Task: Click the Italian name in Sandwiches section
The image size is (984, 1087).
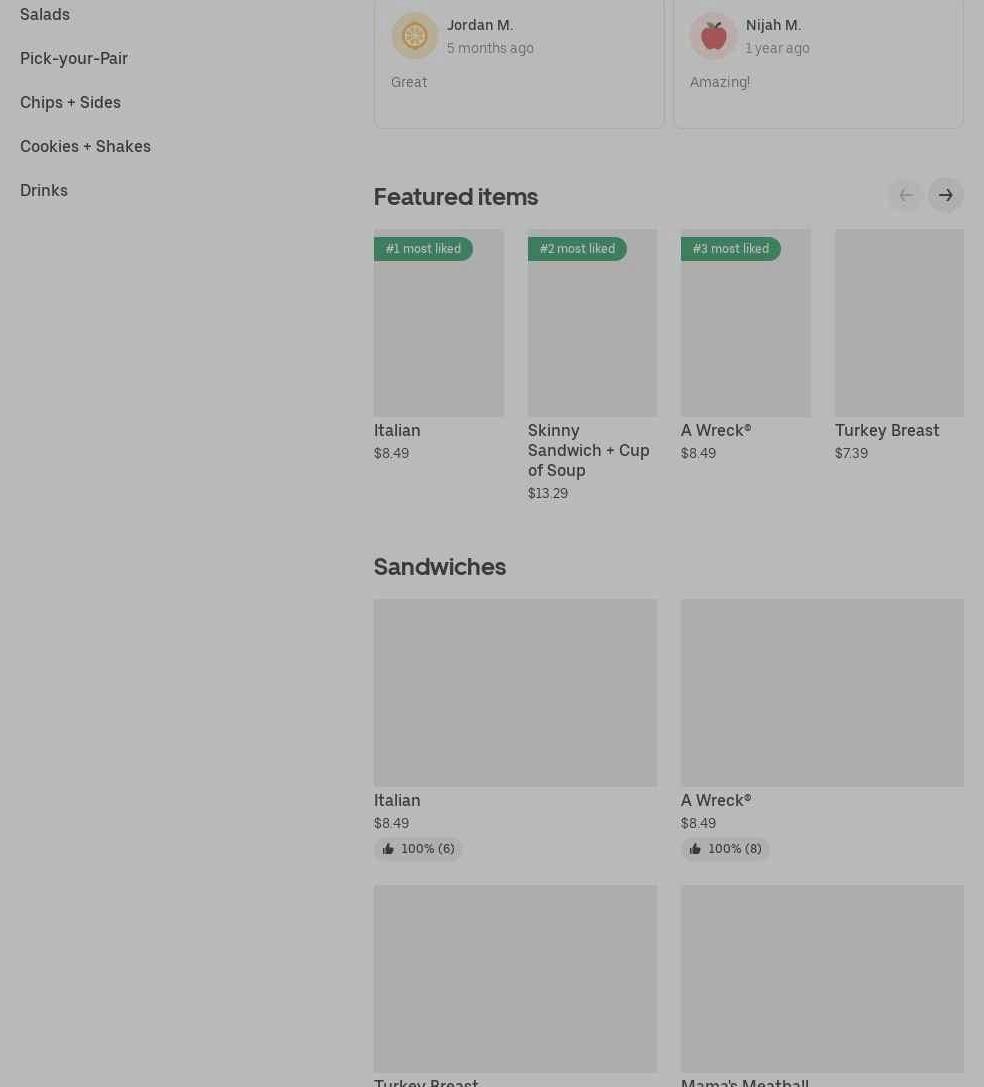Action: click(x=397, y=800)
